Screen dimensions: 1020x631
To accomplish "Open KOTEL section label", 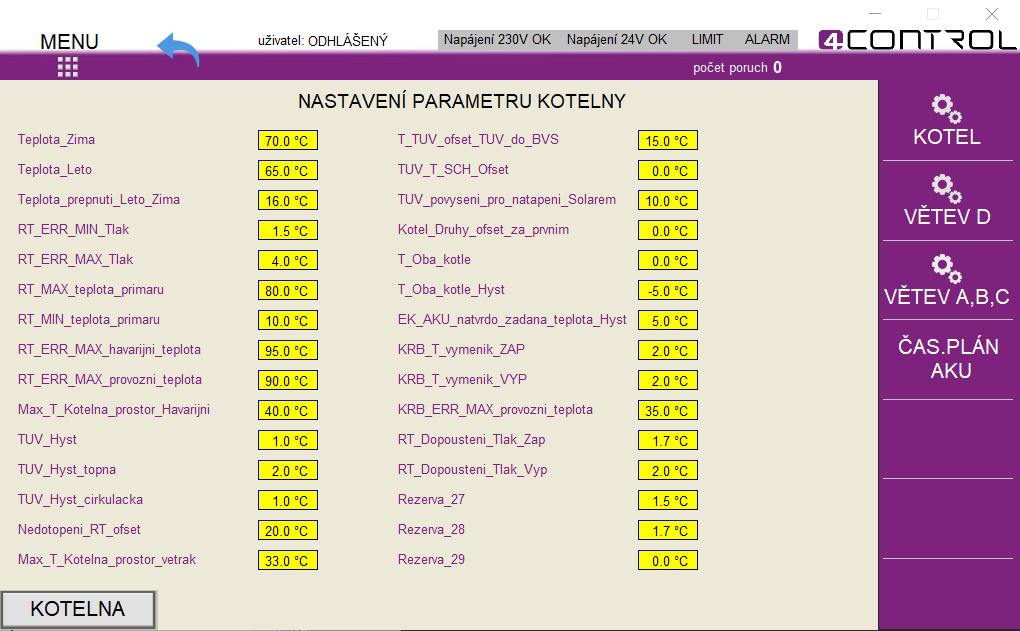I will pyautogui.click(x=946, y=137).
